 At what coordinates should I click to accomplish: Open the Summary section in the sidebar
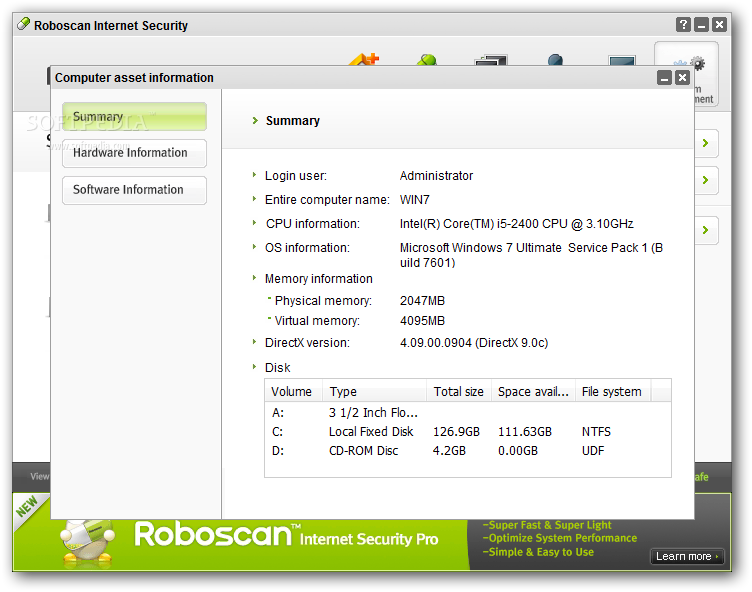tap(134, 117)
